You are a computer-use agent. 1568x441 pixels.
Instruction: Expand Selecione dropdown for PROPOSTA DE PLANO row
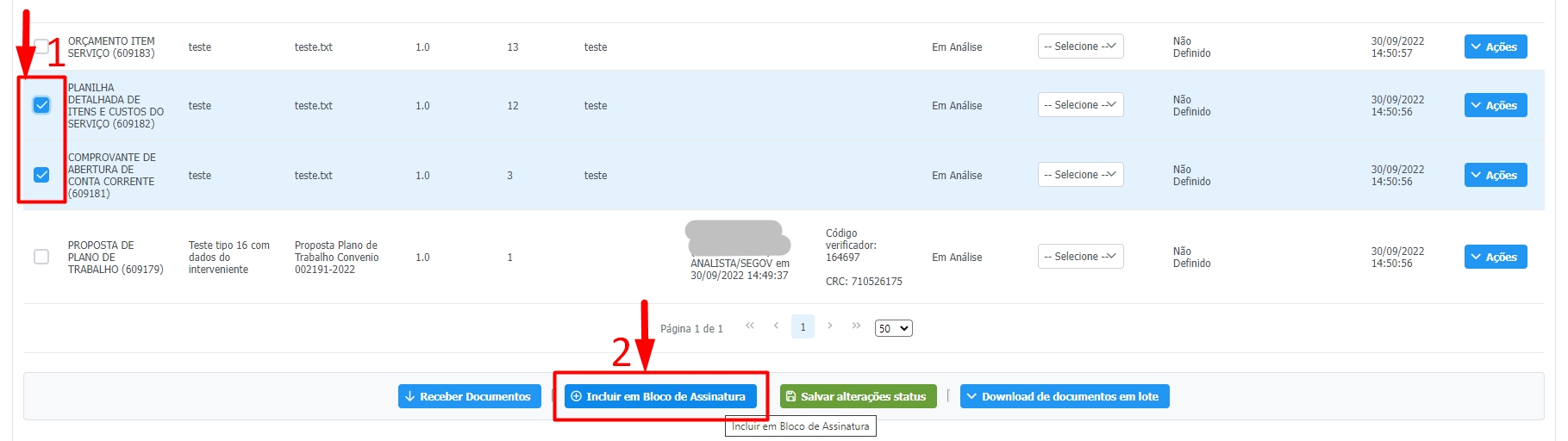pos(1080,257)
